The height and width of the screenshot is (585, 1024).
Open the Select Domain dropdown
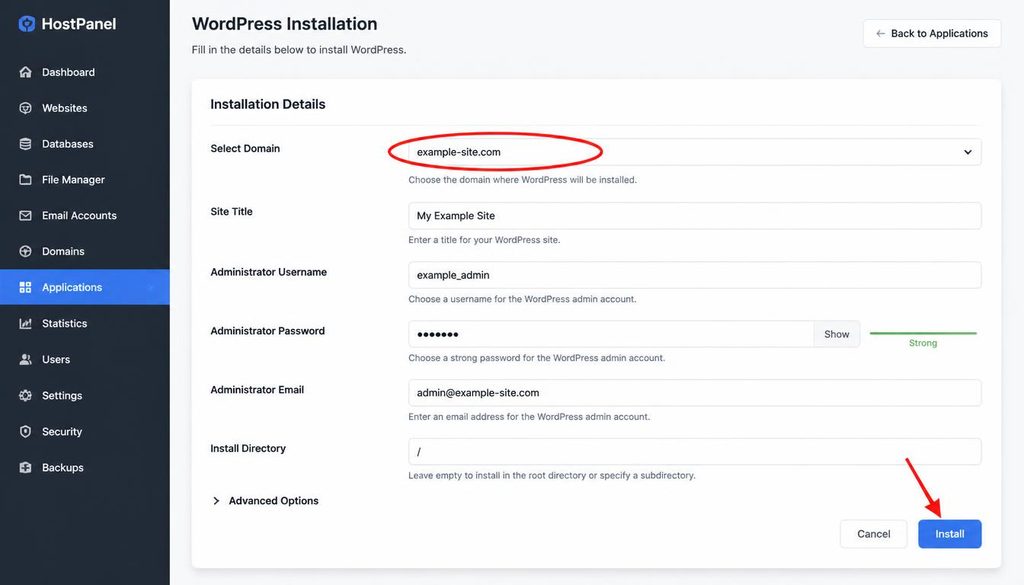694,152
